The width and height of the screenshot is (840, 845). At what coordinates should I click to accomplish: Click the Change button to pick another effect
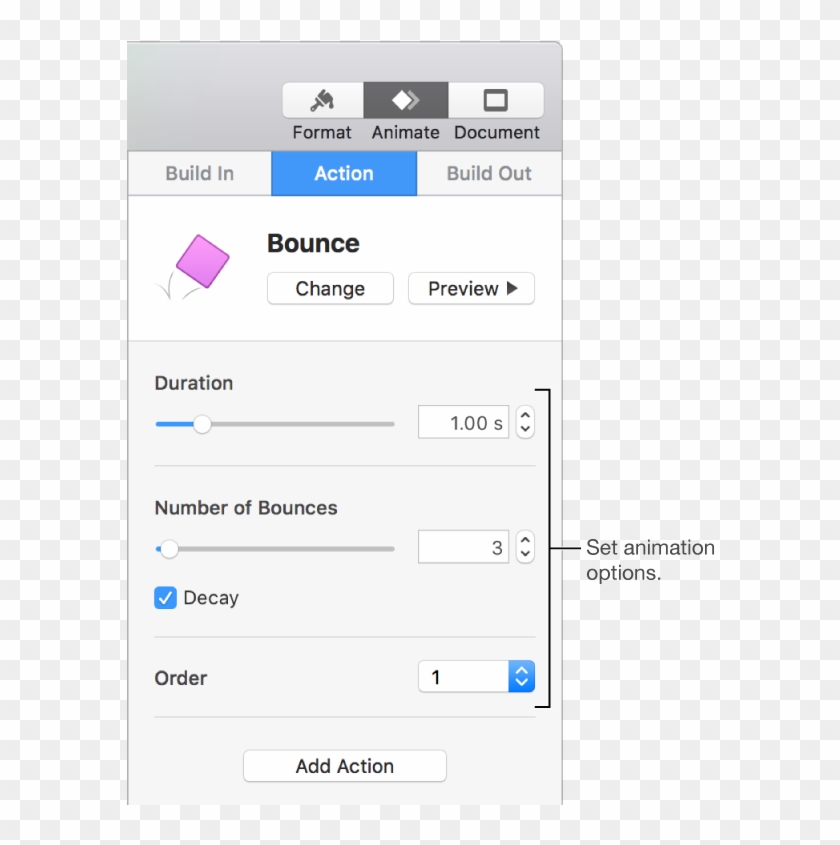(x=330, y=288)
